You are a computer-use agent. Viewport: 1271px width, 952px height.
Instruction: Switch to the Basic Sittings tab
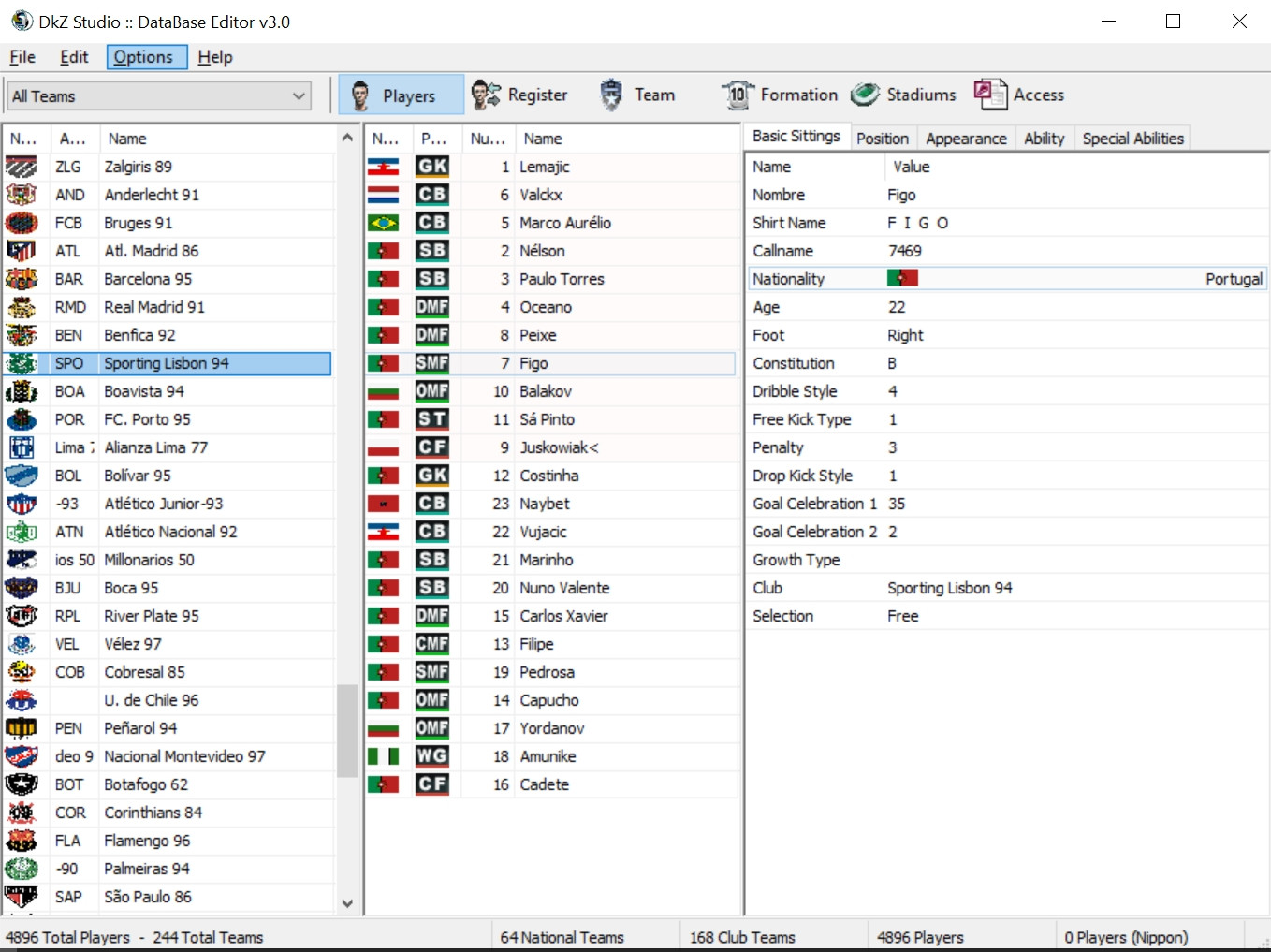tap(796, 136)
